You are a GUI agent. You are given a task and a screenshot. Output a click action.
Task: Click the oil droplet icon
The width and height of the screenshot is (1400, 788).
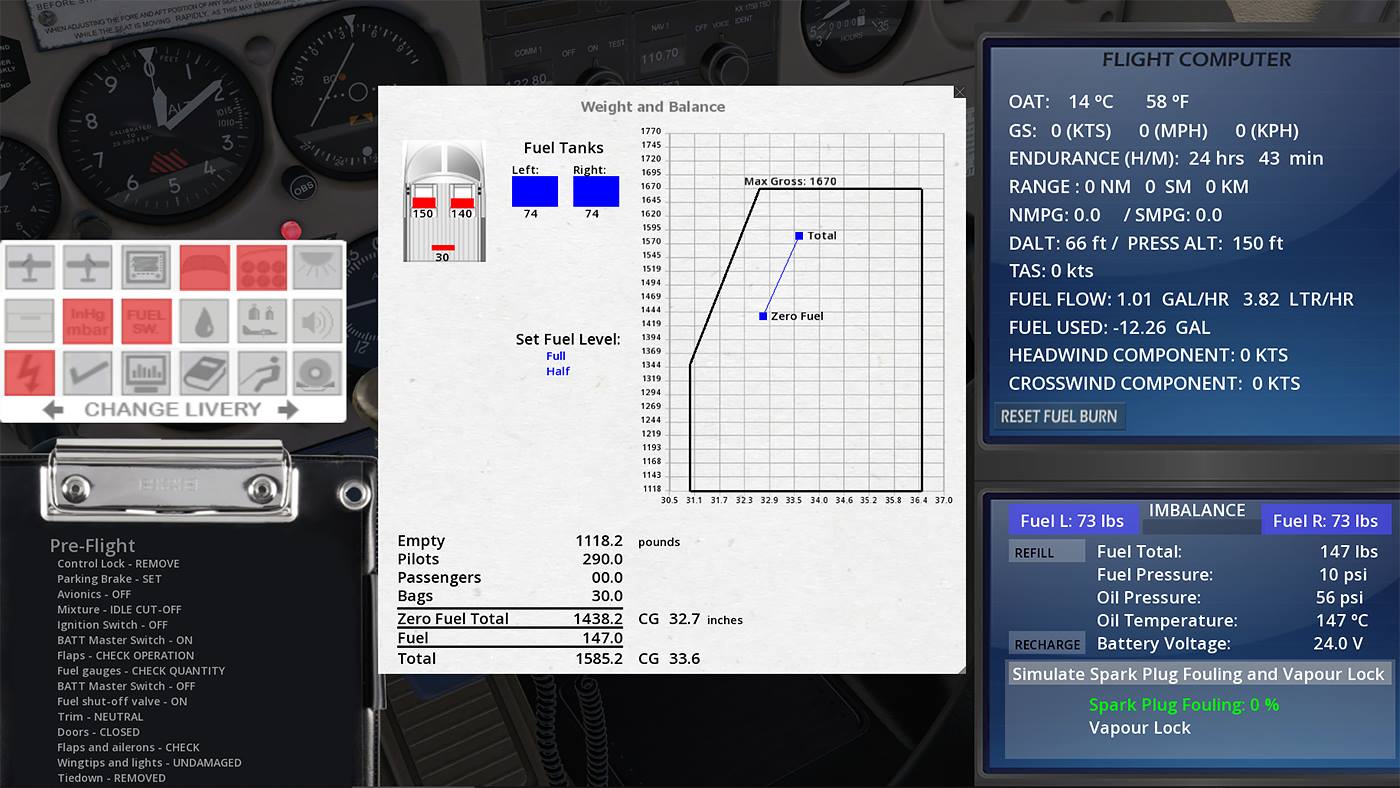tap(203, 321)
